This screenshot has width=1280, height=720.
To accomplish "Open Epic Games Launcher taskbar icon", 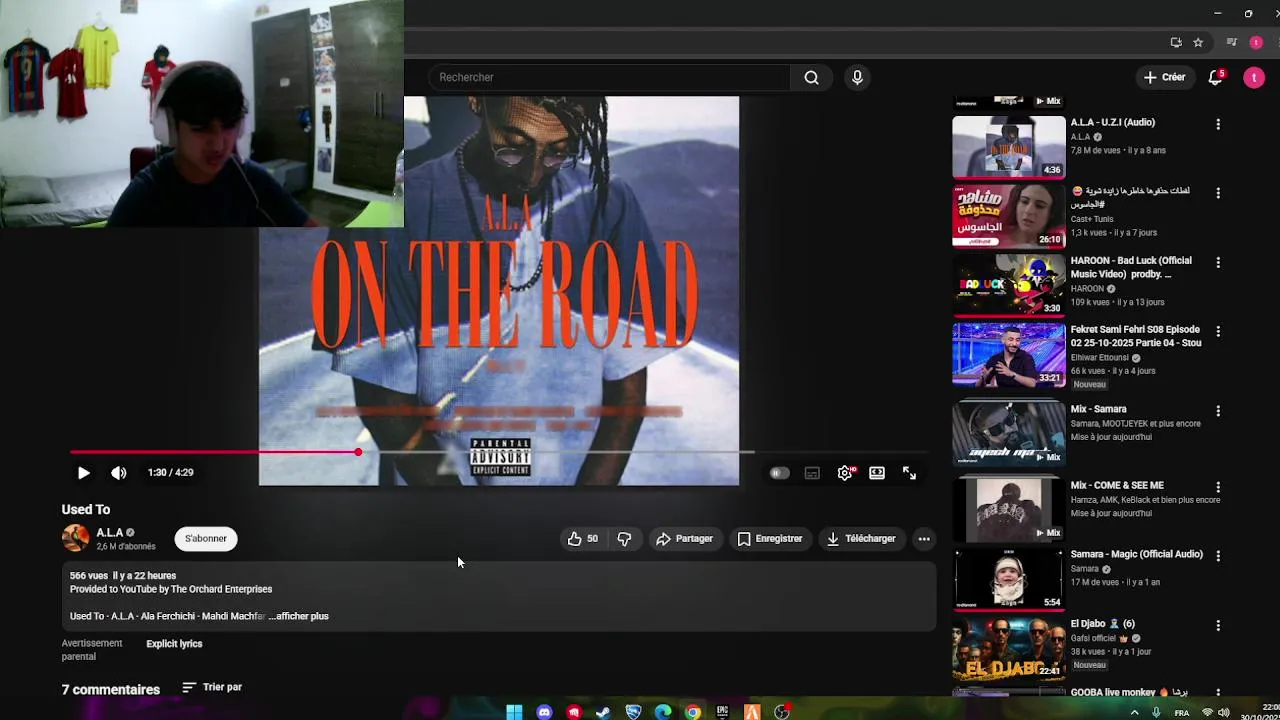I will click(722, 712).
